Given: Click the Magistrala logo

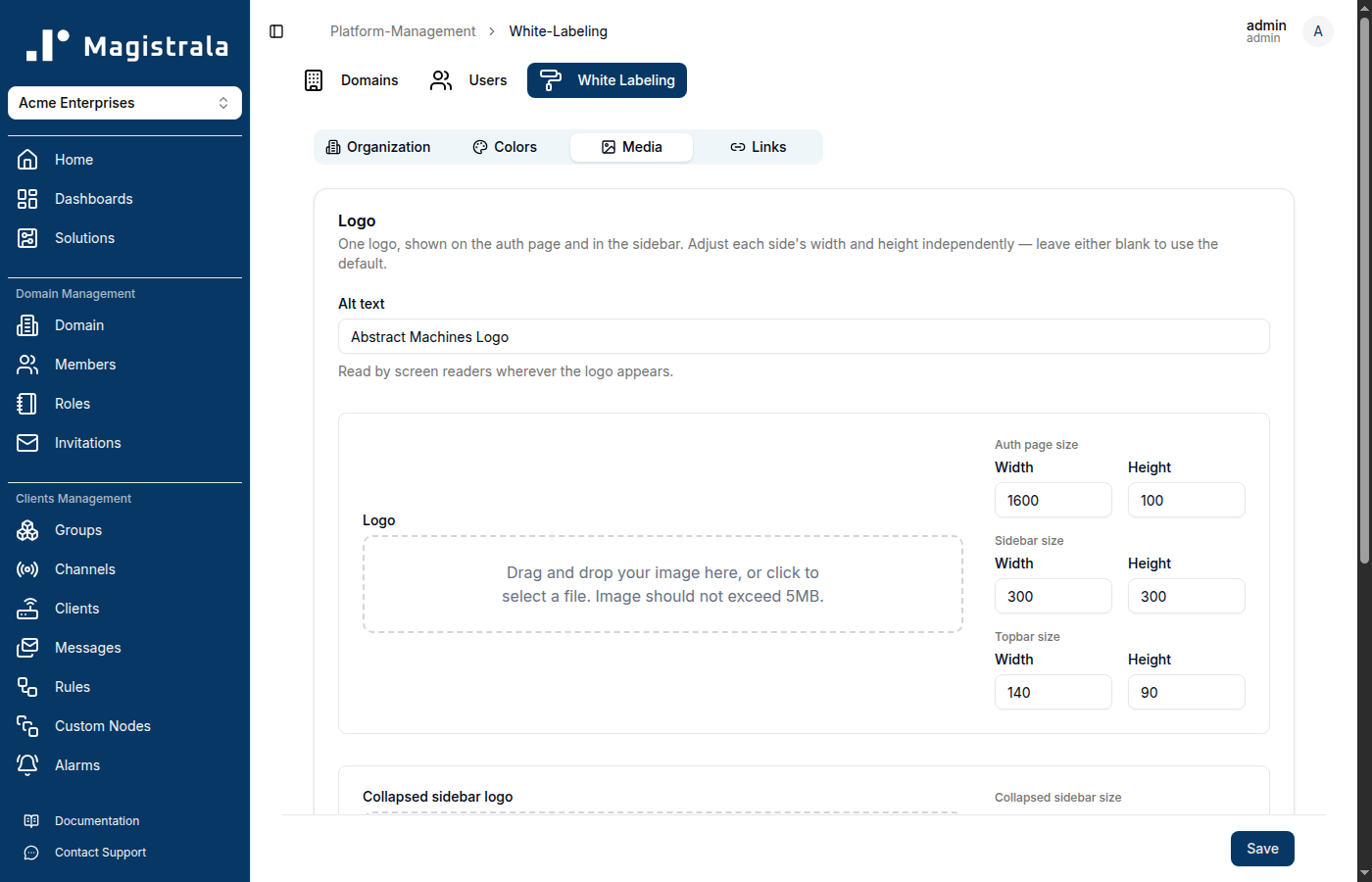Looking at the screenshot, I should pos(126,45).
